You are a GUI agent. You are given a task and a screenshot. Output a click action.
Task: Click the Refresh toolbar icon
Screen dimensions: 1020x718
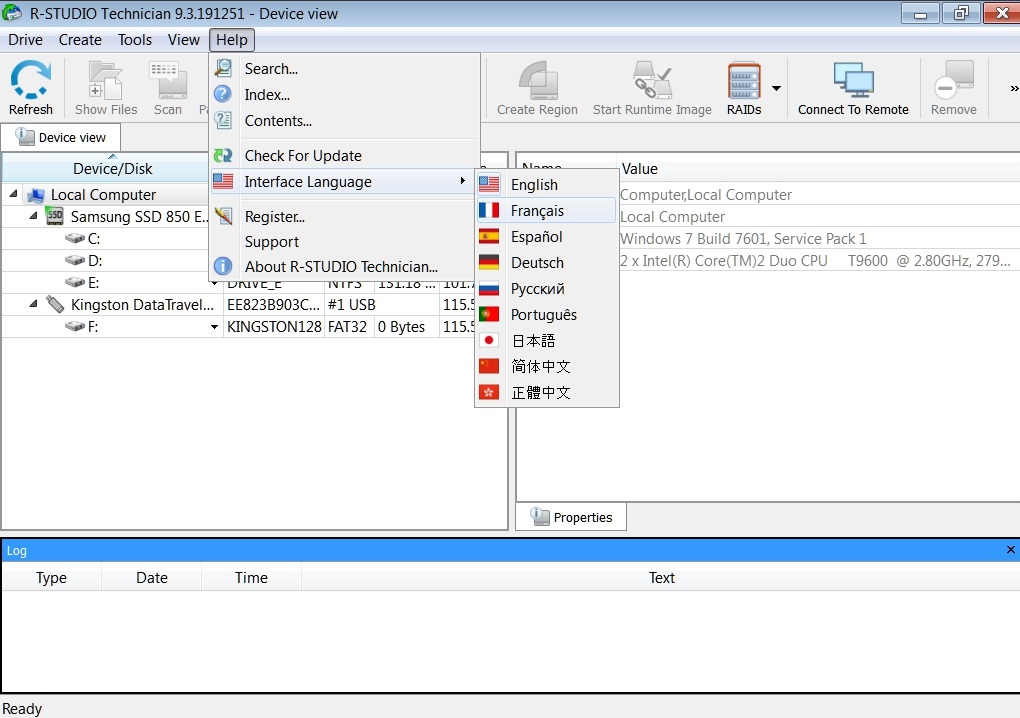point(31,79)
